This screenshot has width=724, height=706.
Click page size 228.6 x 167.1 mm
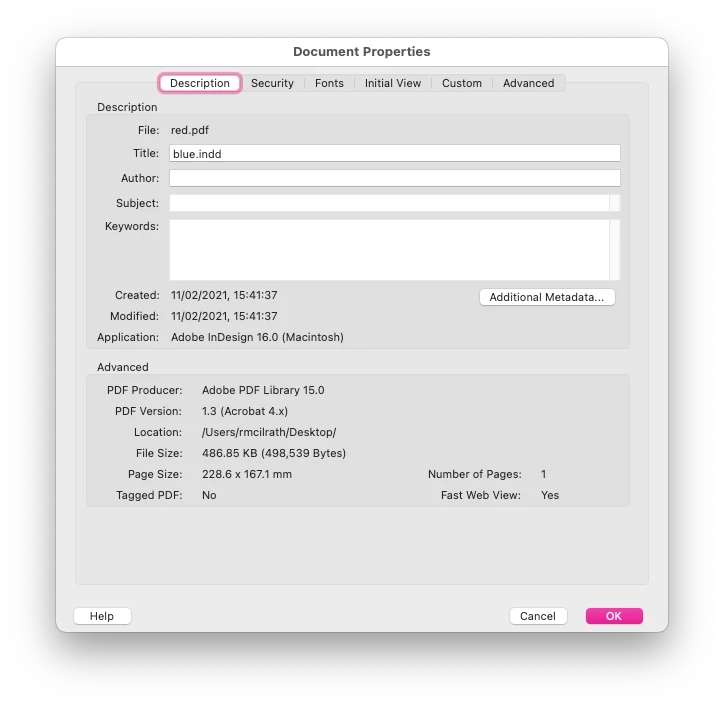[x=247, y=474]
